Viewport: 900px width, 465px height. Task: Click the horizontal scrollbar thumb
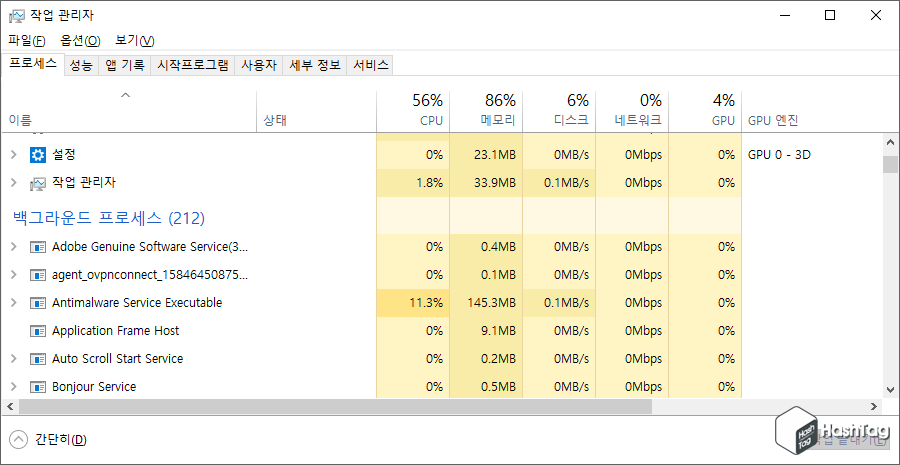(335, 406)
